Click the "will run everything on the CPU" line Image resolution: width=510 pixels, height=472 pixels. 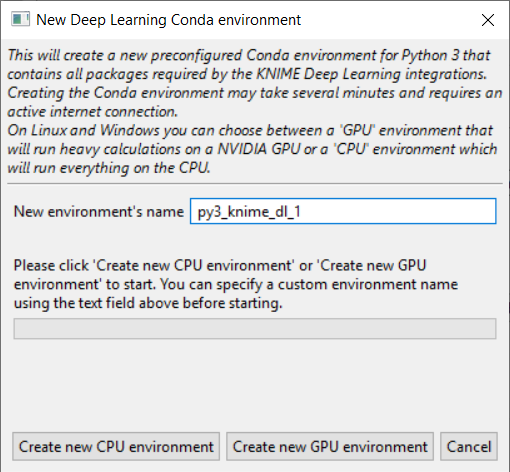(x=109, y=168)
